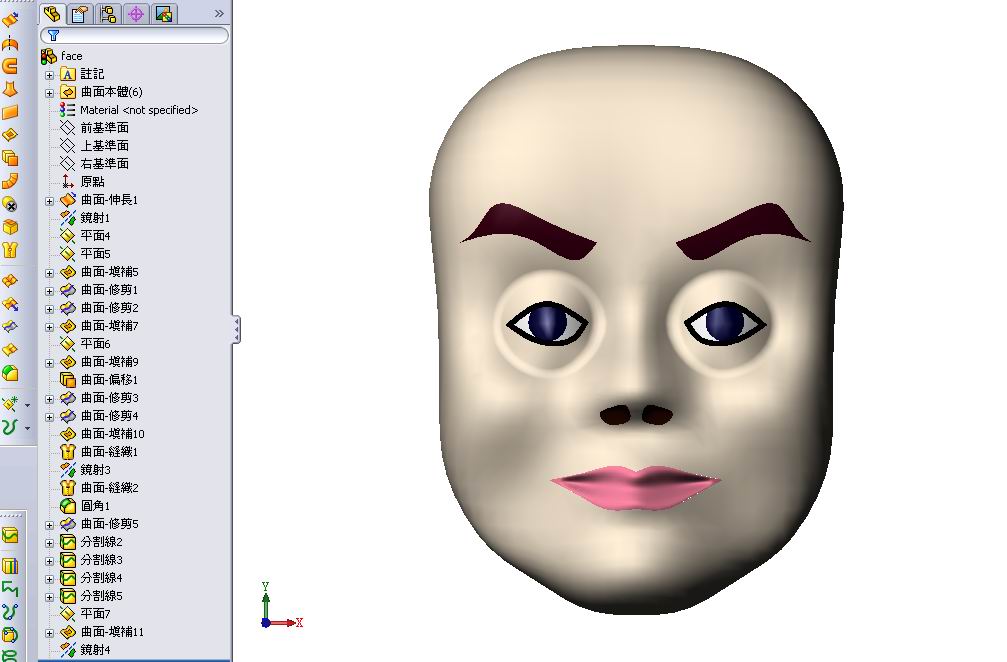The width and height of the screenshot is (1007, 662).
Task: Select the Lofted Surface tool icon
Action: point(12,88)
